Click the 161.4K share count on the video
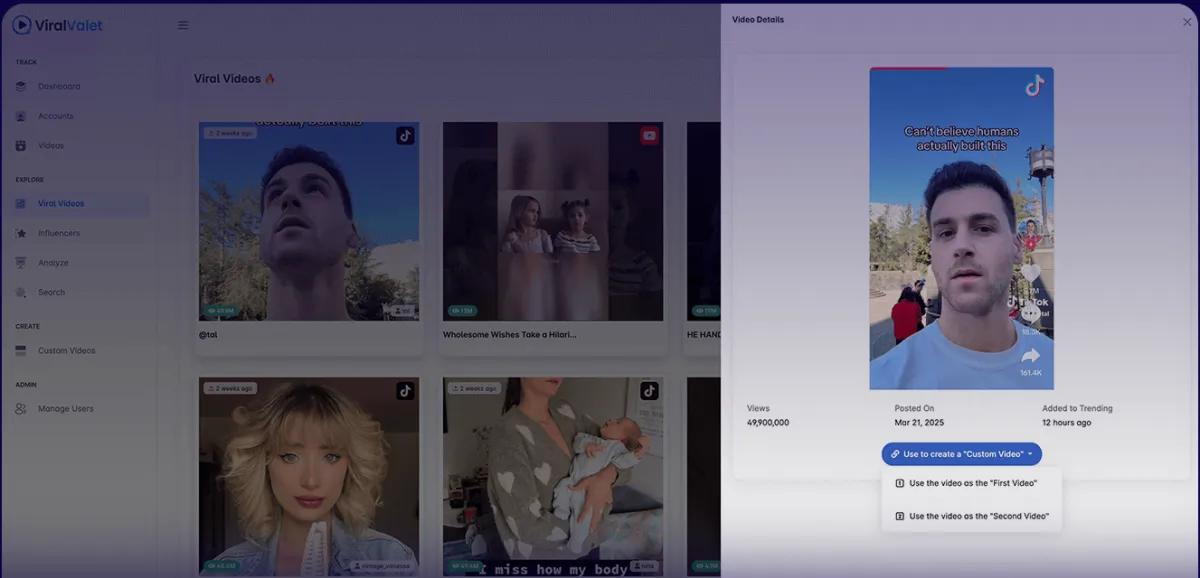The height and width of the screenshot is (578, 1200). [x=1031, y=373]
